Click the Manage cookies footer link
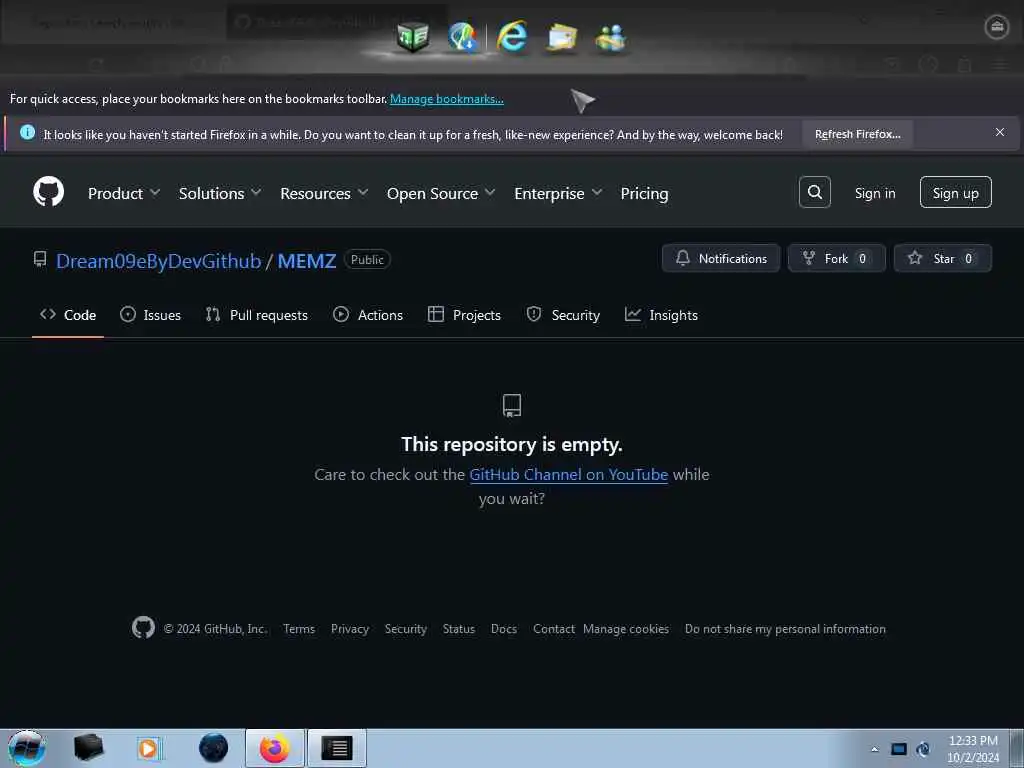The height and width of the screenshot is (768, 1024). click(626, 628)
